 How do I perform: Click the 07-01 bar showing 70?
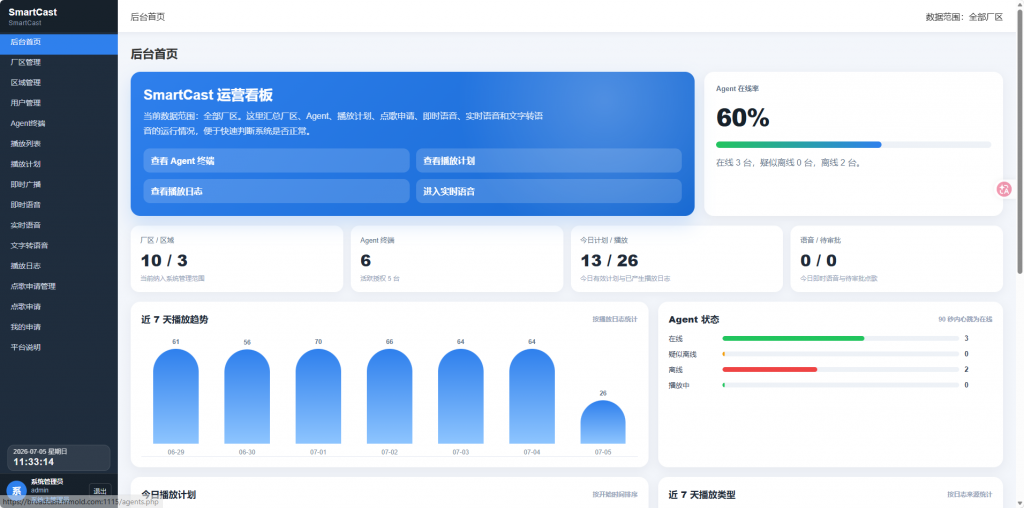coord(318,396)
